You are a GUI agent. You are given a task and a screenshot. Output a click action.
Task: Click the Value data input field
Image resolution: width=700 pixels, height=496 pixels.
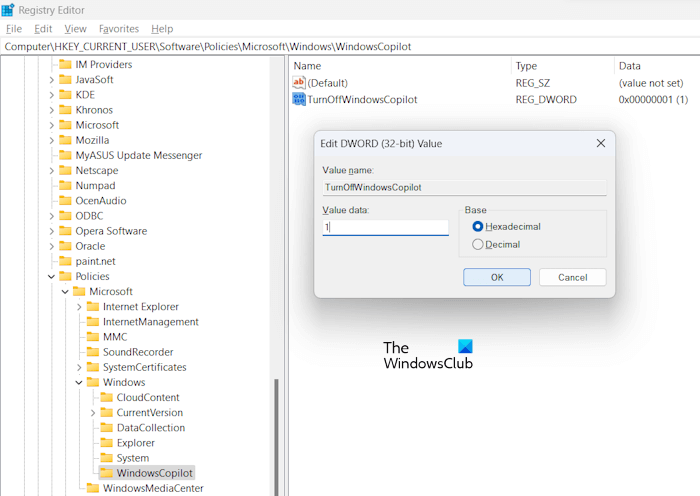pyautogui.click(x=385, y=227)
